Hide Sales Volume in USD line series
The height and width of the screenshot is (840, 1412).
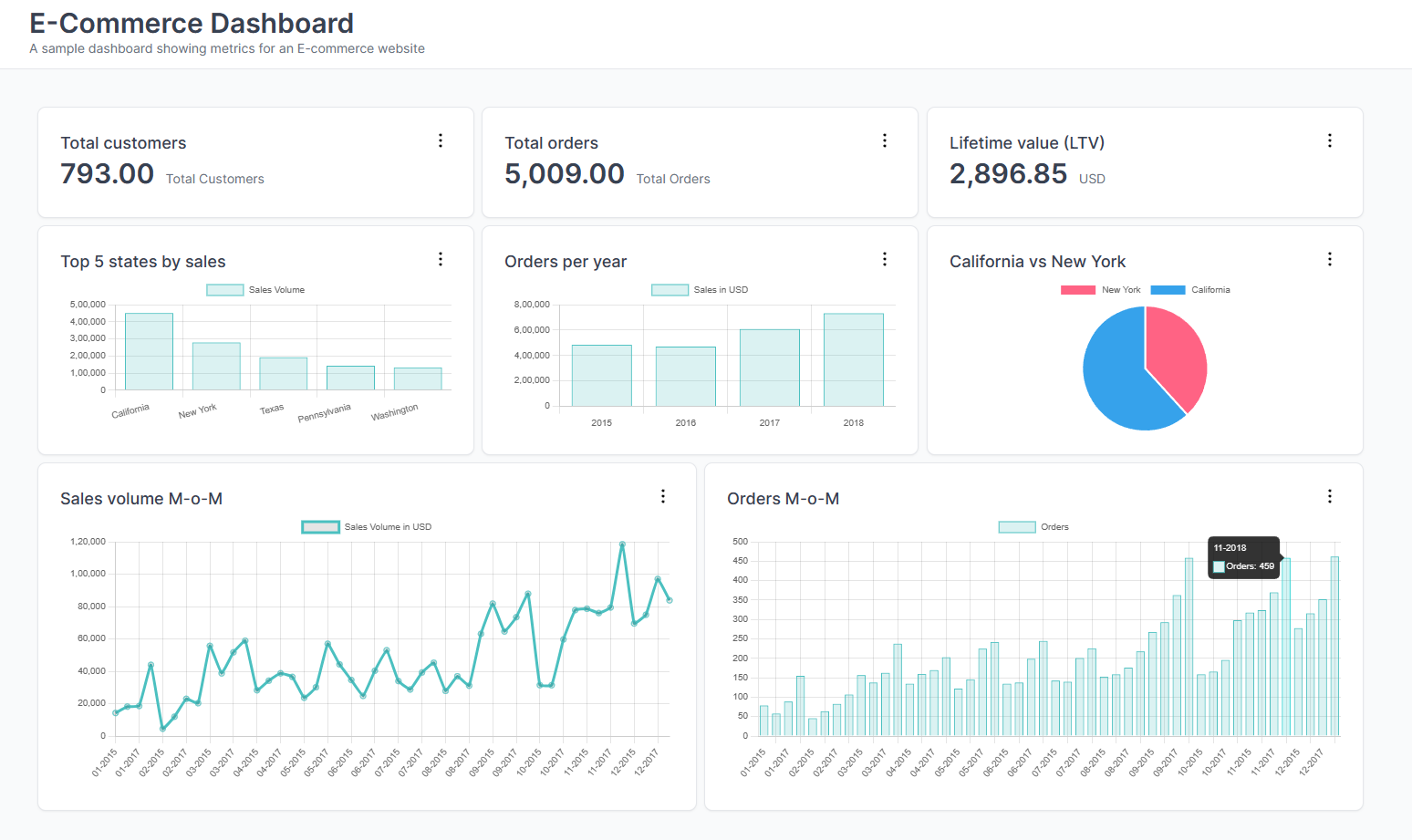pos(367,527)
